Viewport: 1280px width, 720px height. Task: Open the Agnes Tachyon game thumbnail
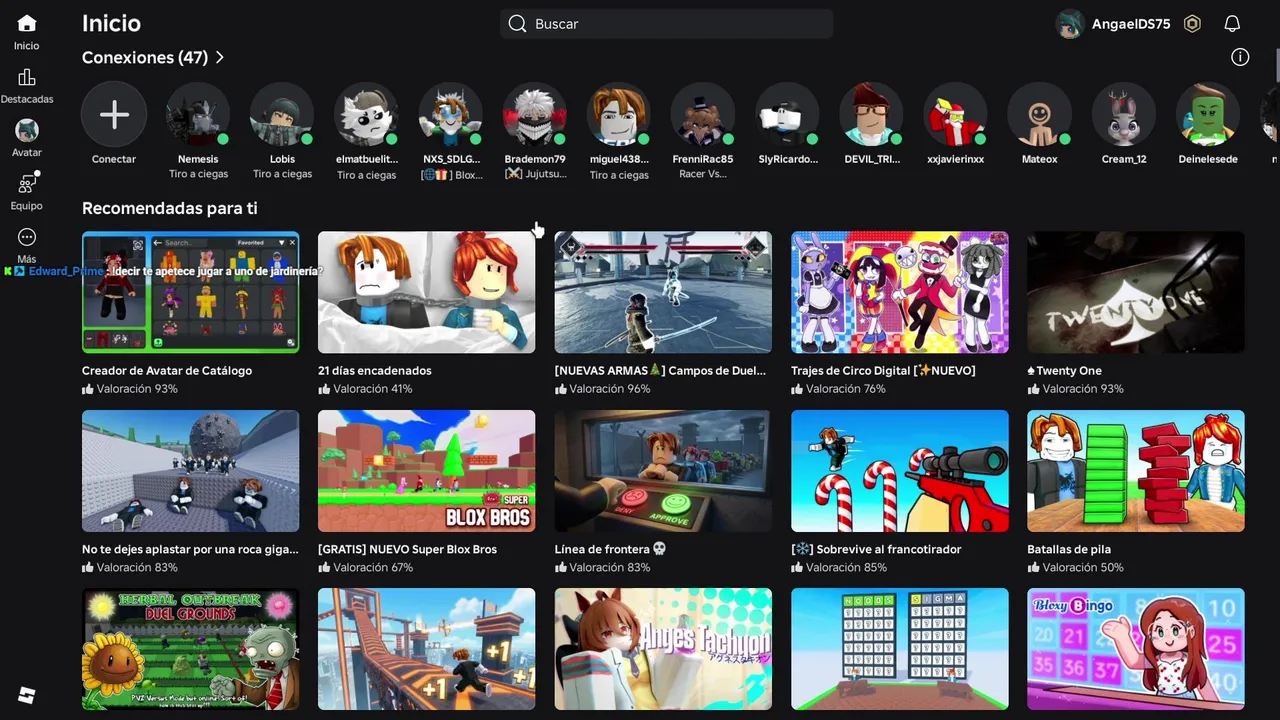(x=663, y=649)
